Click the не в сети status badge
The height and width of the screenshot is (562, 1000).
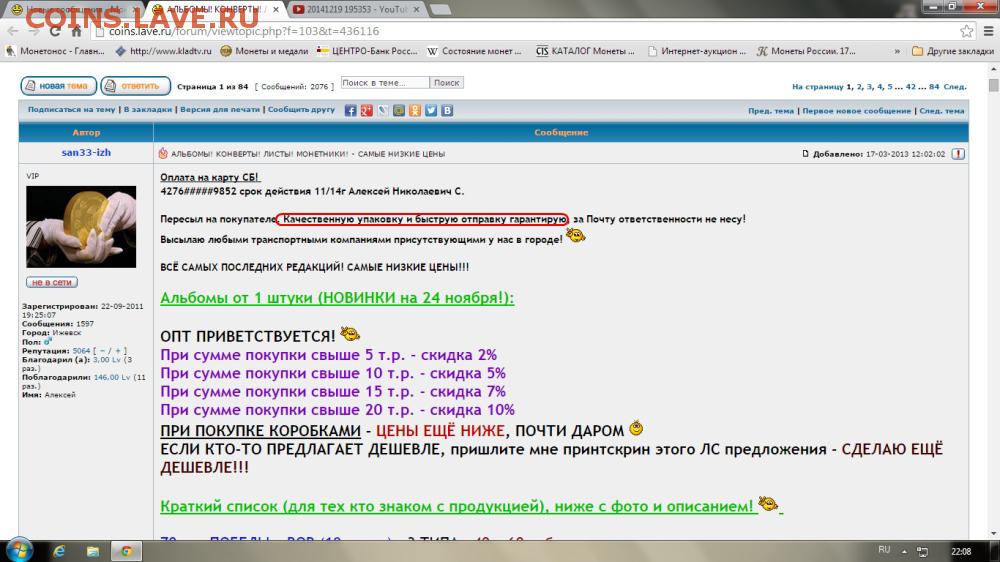[x=52, y=282]
